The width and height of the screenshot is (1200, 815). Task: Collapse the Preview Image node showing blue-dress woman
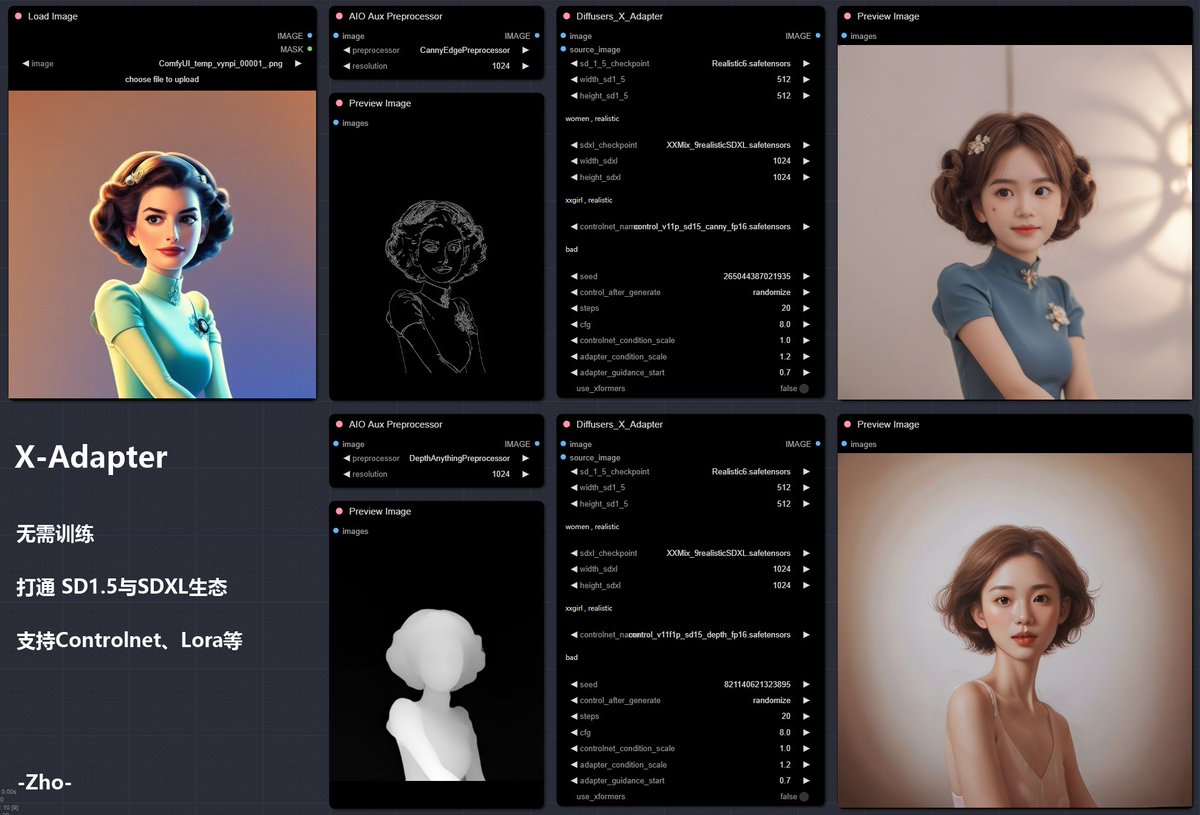pyautogui.click(x=848, y=16)
